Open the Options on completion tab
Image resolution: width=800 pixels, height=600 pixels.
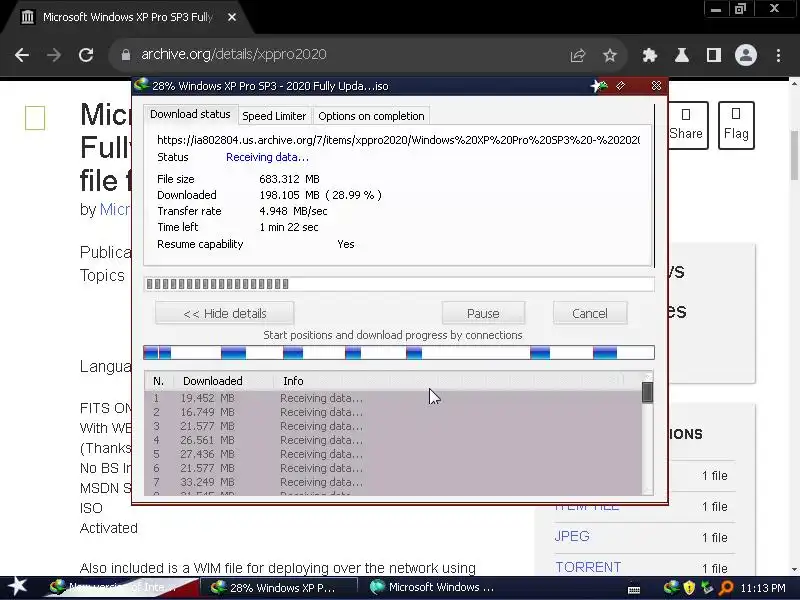(371, 116)
